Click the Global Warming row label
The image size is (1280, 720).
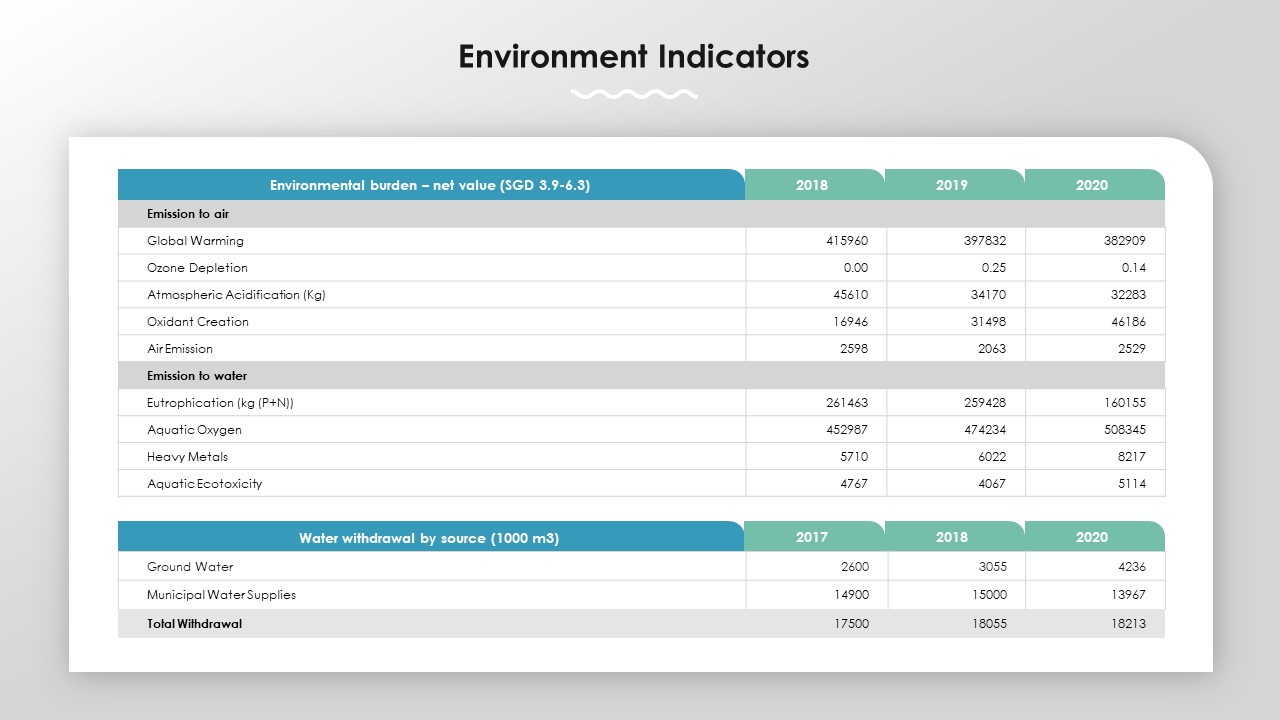[x=195, y=241]
